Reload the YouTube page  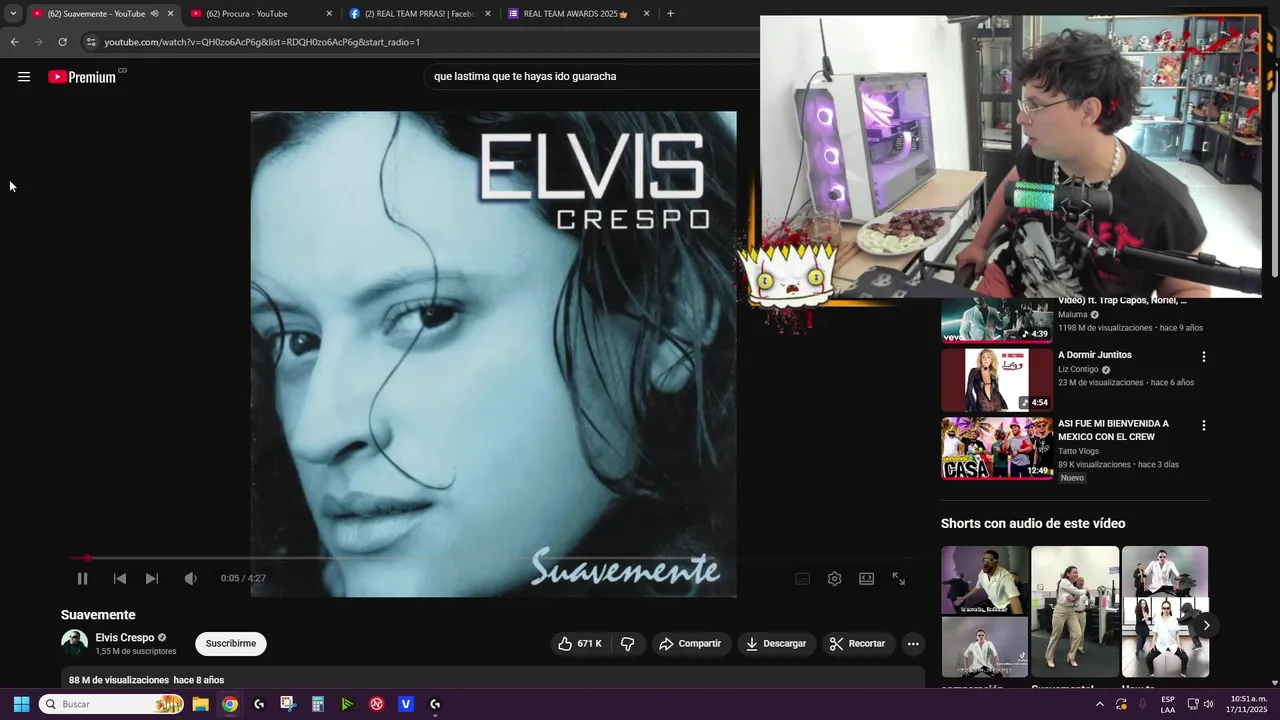[63, 42]
